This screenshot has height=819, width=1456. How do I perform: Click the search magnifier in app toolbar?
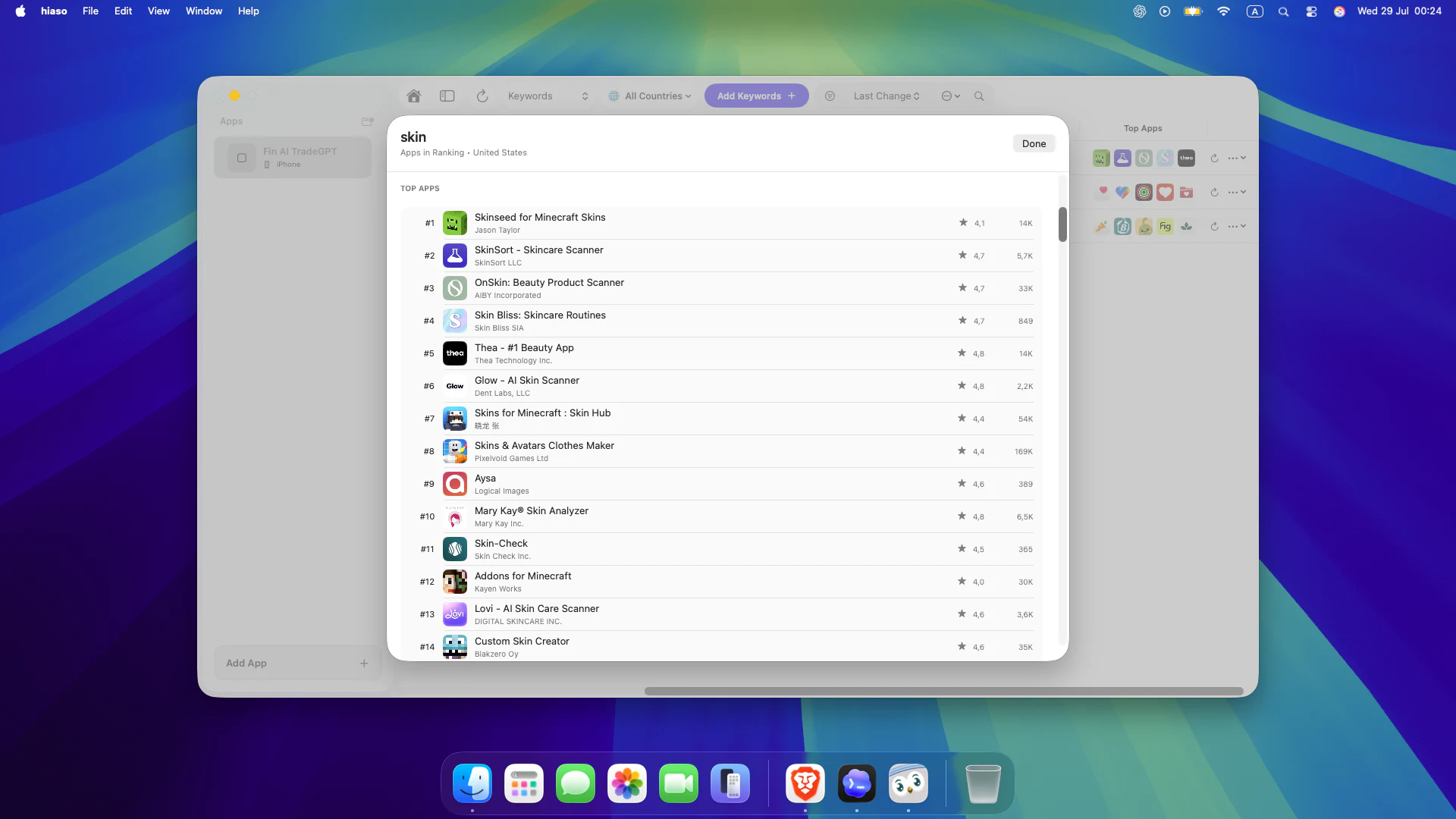[979, 96]
